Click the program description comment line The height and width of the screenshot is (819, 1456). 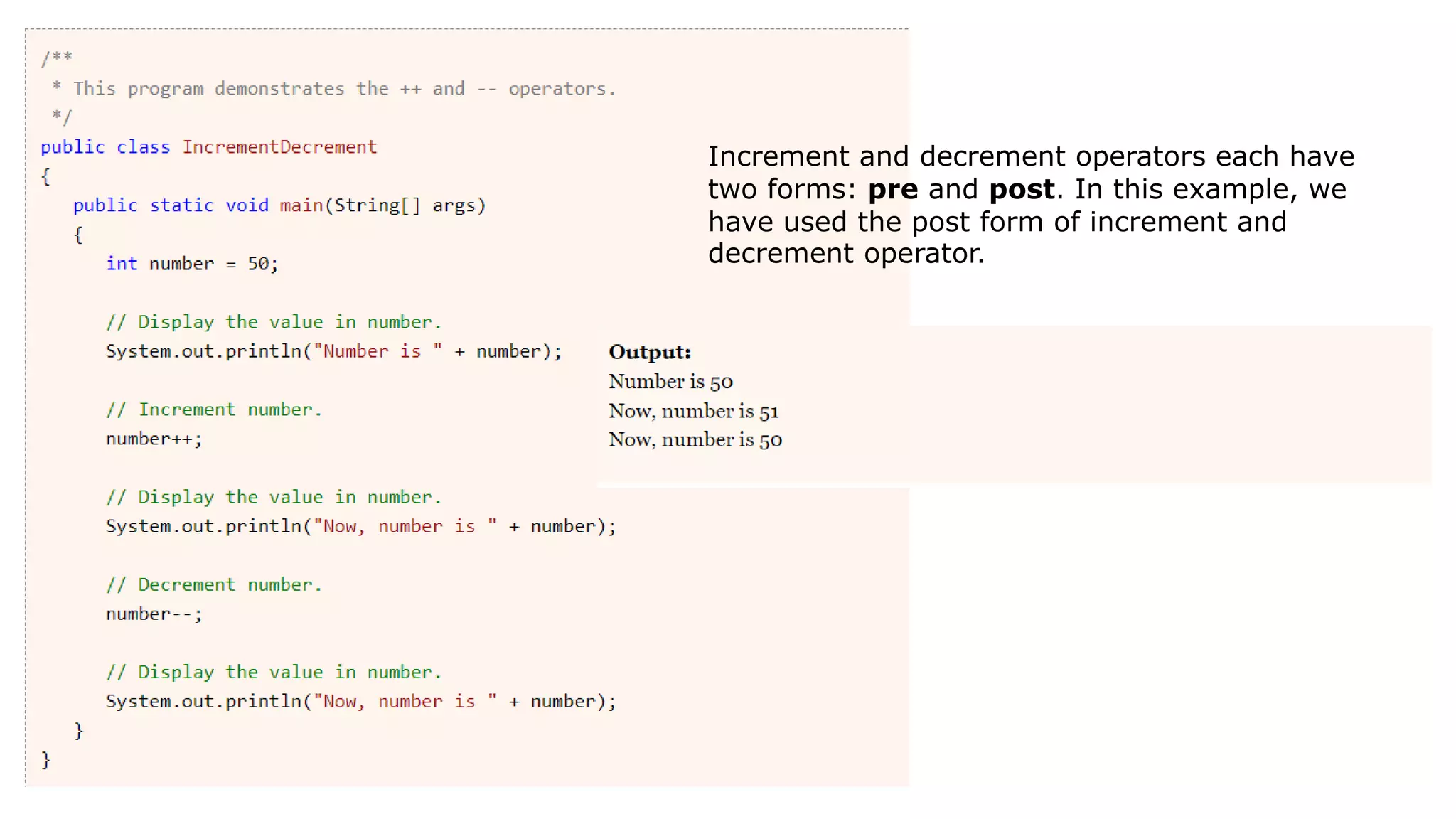point(334,89)
